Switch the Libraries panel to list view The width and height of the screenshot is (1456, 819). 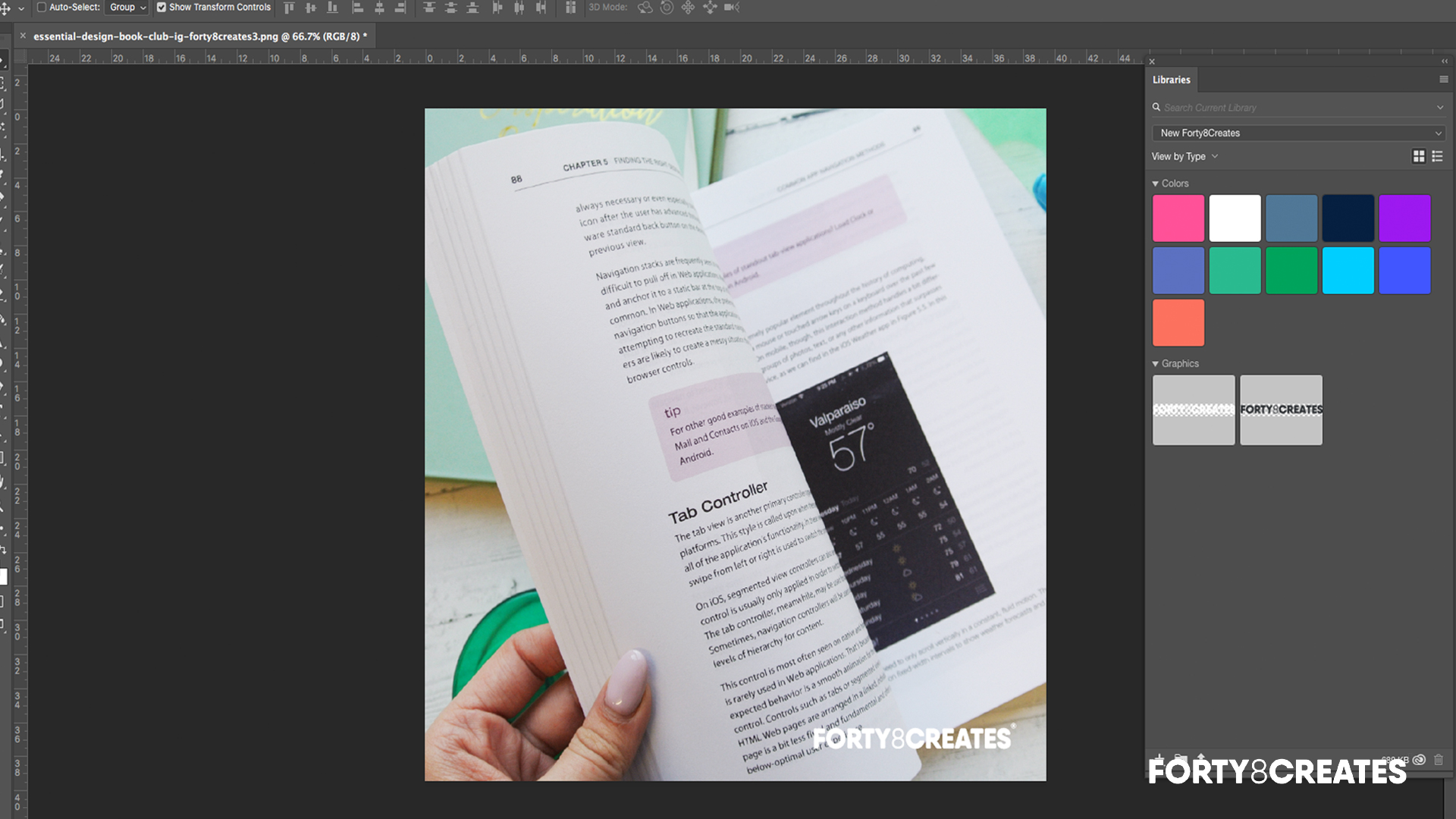(1438, 156)
